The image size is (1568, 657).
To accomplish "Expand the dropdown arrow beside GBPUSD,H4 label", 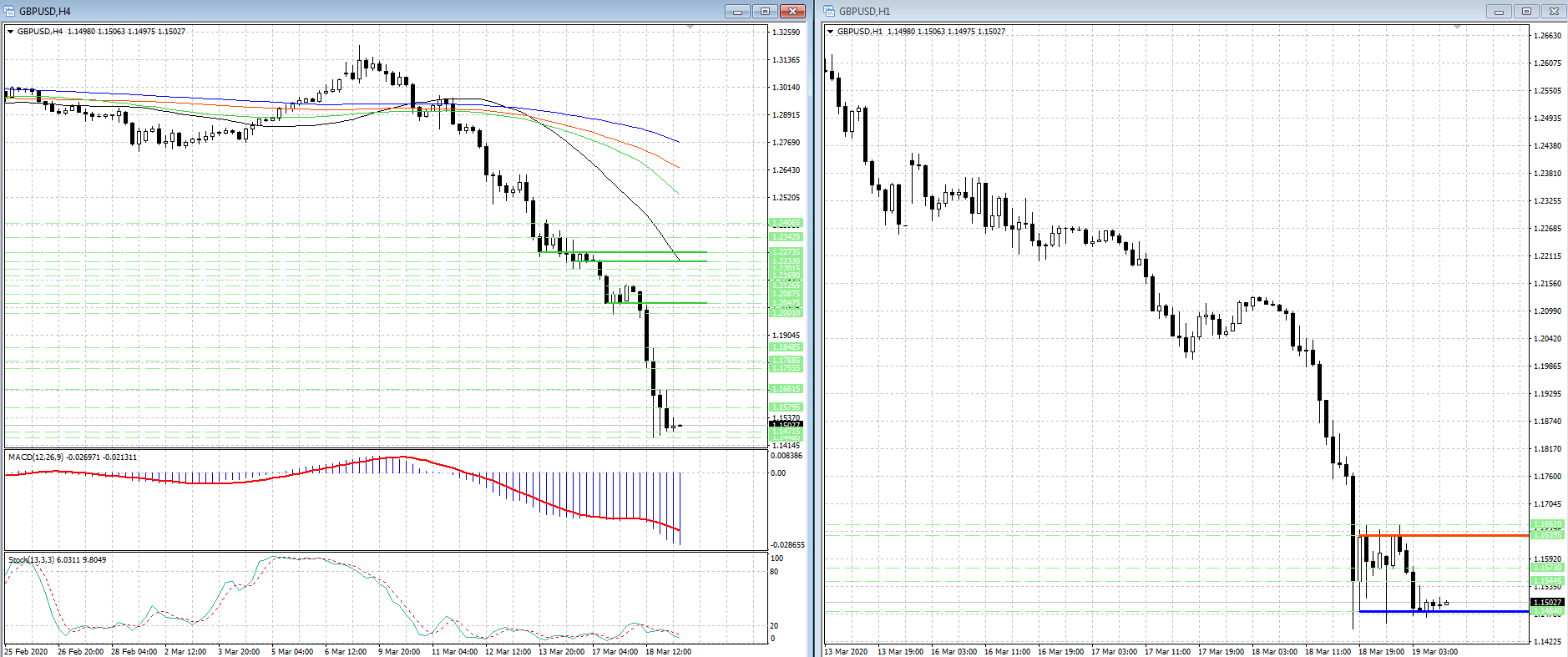I will [10, 32].
